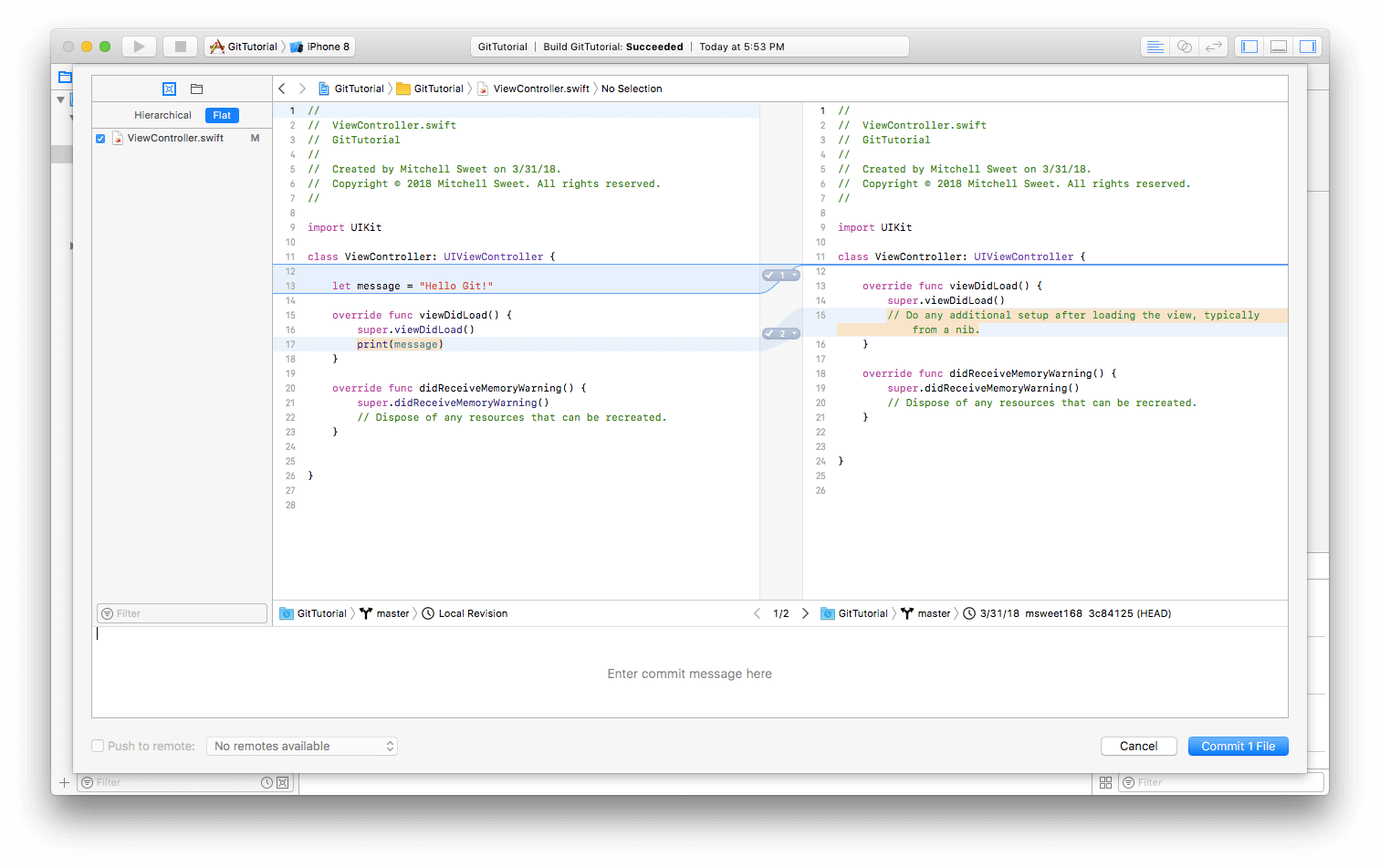Viewport: 1380px width, 868px height.
Task: Toggle the Utilities inspector panel
Action: click(1307, 47)
